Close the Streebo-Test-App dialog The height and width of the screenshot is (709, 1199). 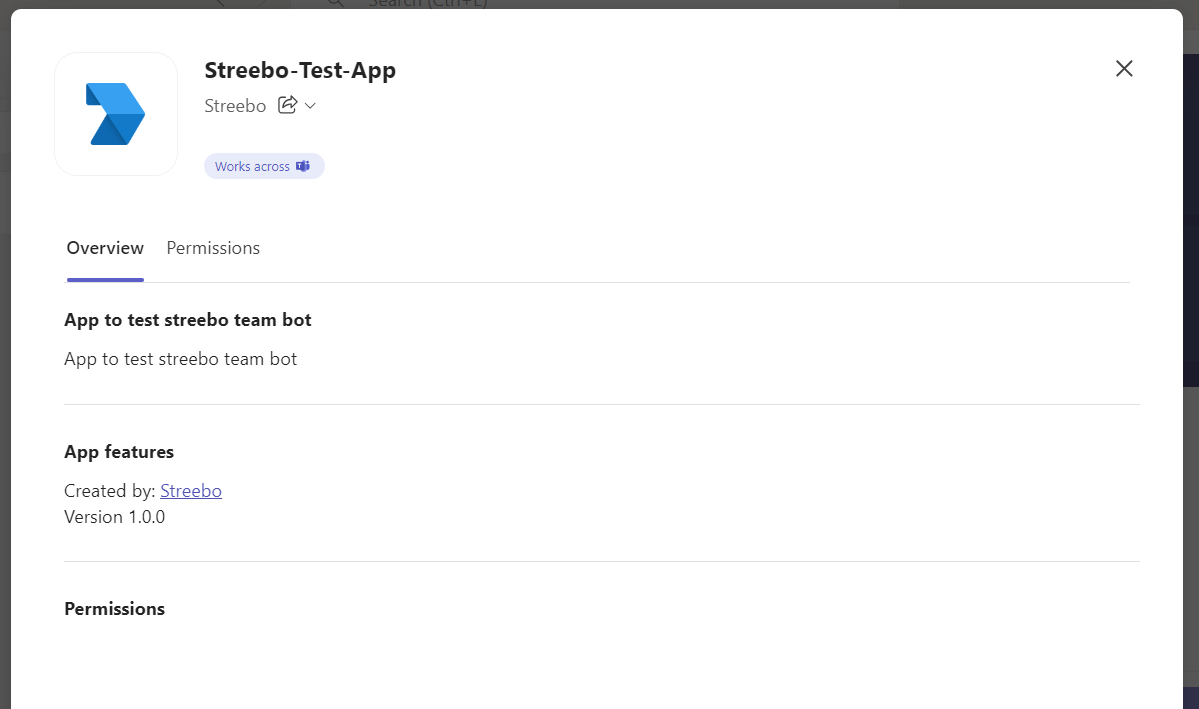(x=1123, y=69)
